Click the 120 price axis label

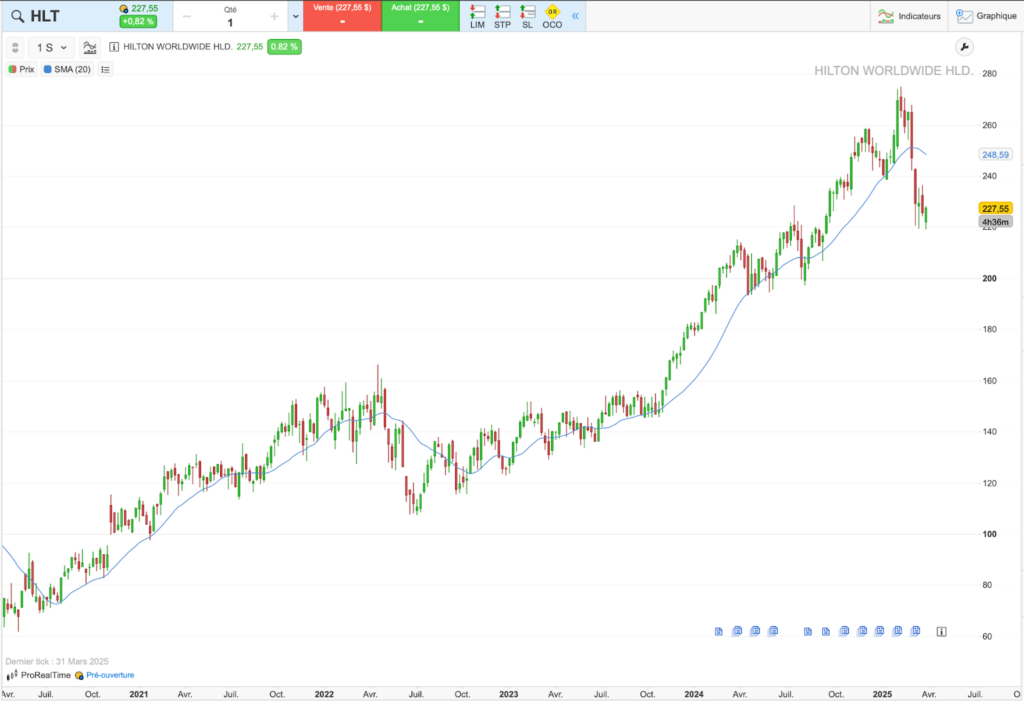click(989, 483)
